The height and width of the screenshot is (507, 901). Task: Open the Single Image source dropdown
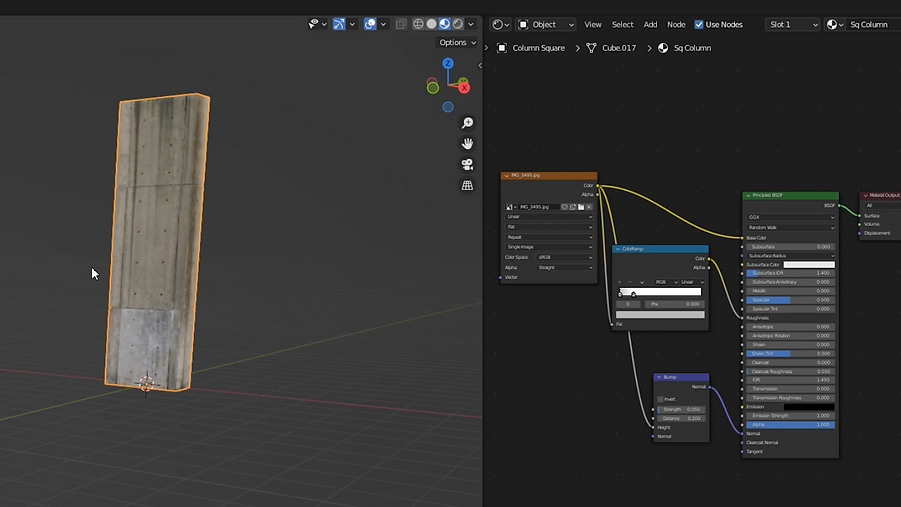pos(549,247)
